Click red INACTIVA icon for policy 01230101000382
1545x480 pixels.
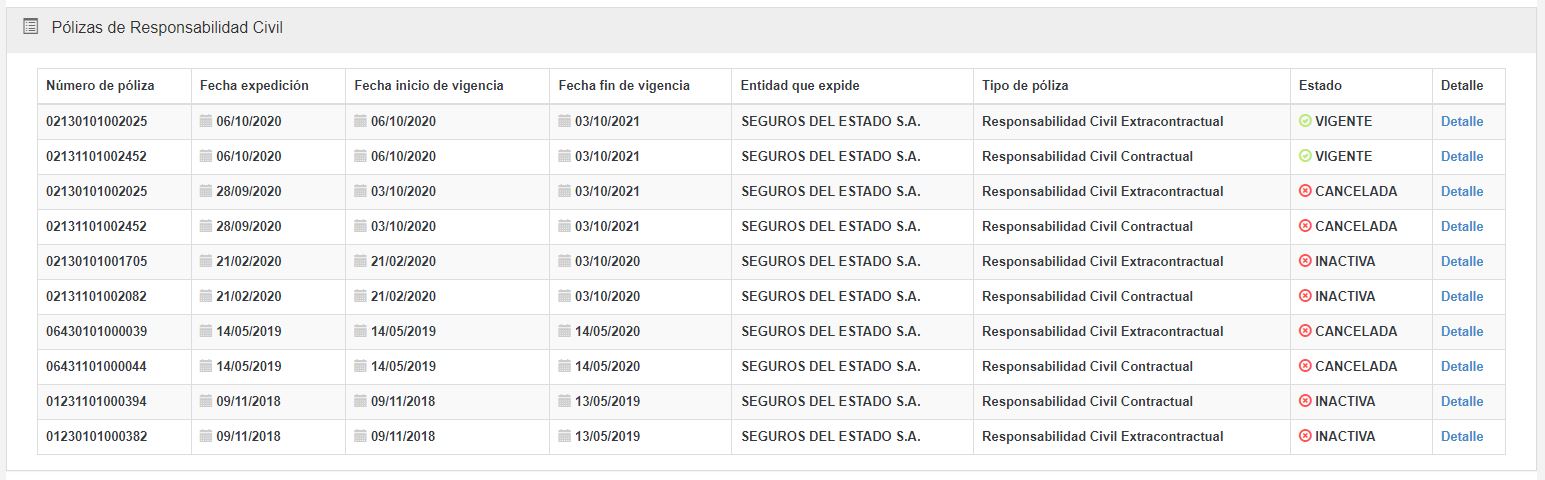pyautogui.click(x=1305, y=436)
